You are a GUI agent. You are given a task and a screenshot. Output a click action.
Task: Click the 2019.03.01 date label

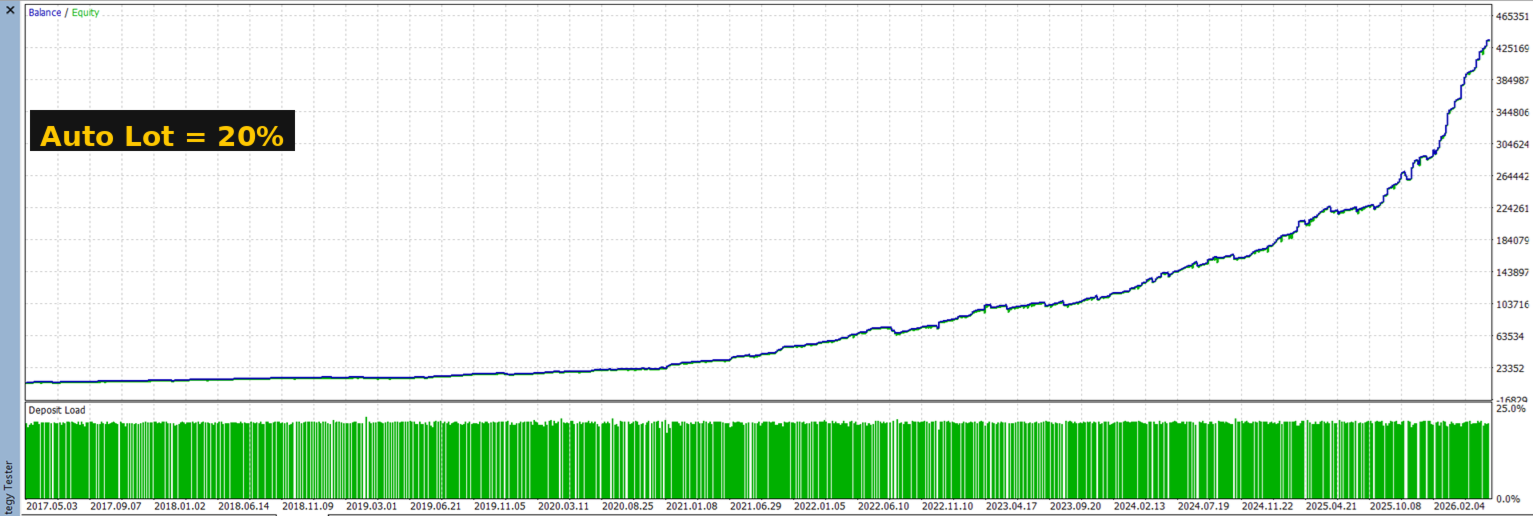(x=374, y=506)
